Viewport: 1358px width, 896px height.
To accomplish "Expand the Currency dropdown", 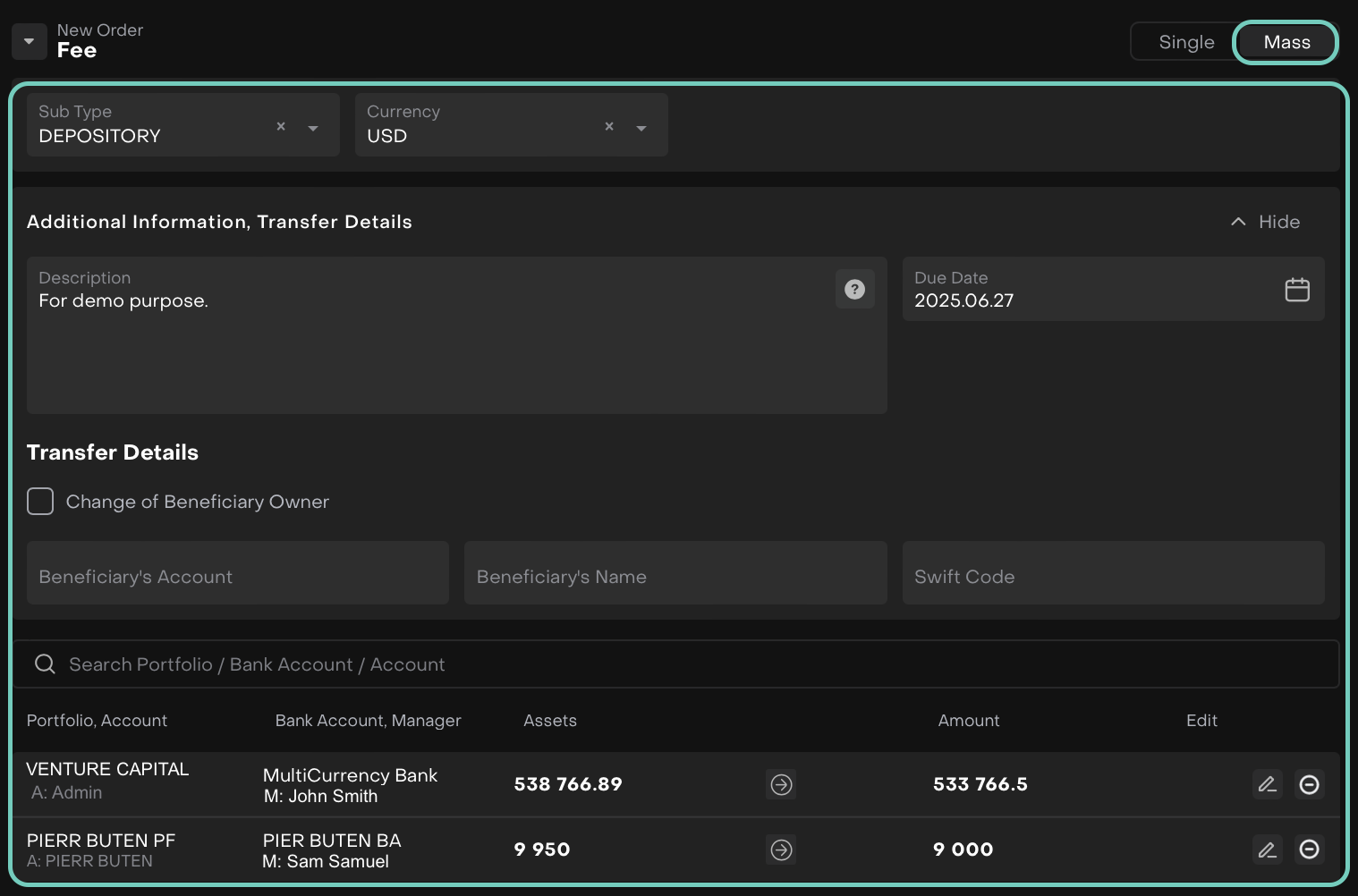I will [x=641, y=128].
